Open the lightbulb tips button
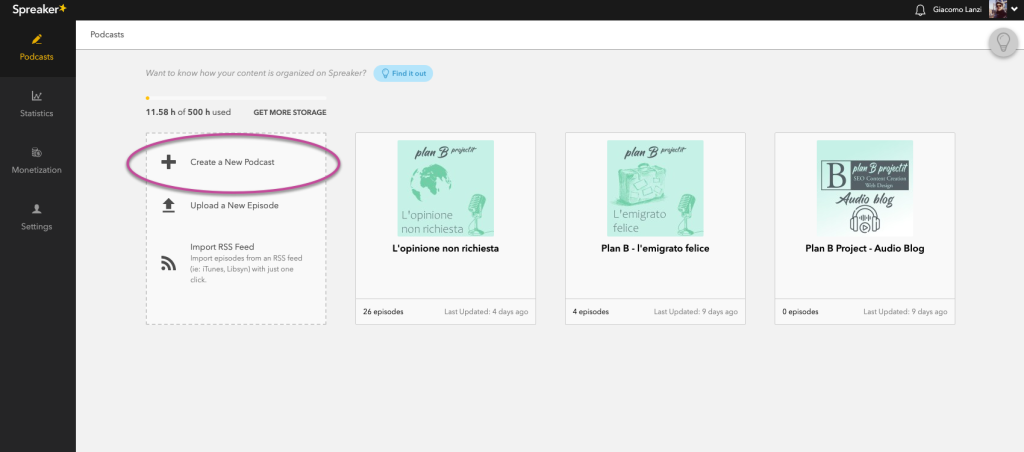Viewport: 1024px width, 452px height. 1002,42
